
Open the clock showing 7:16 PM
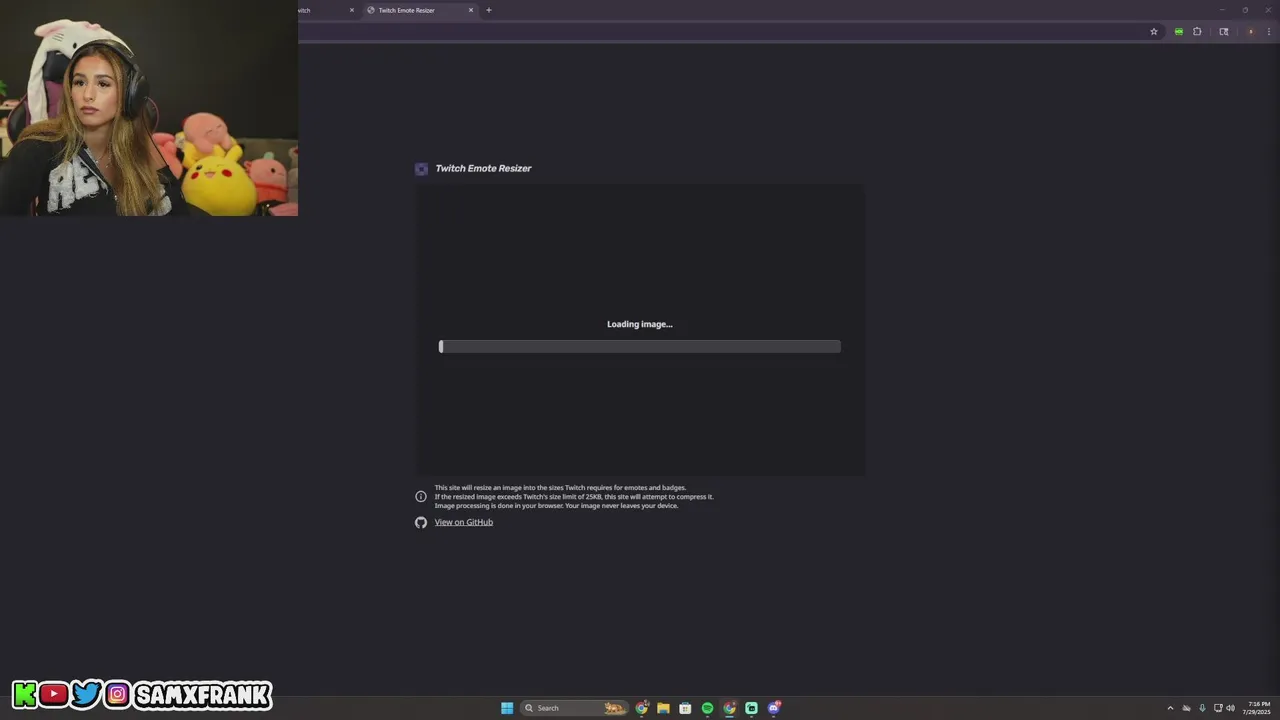[1258, 708]
